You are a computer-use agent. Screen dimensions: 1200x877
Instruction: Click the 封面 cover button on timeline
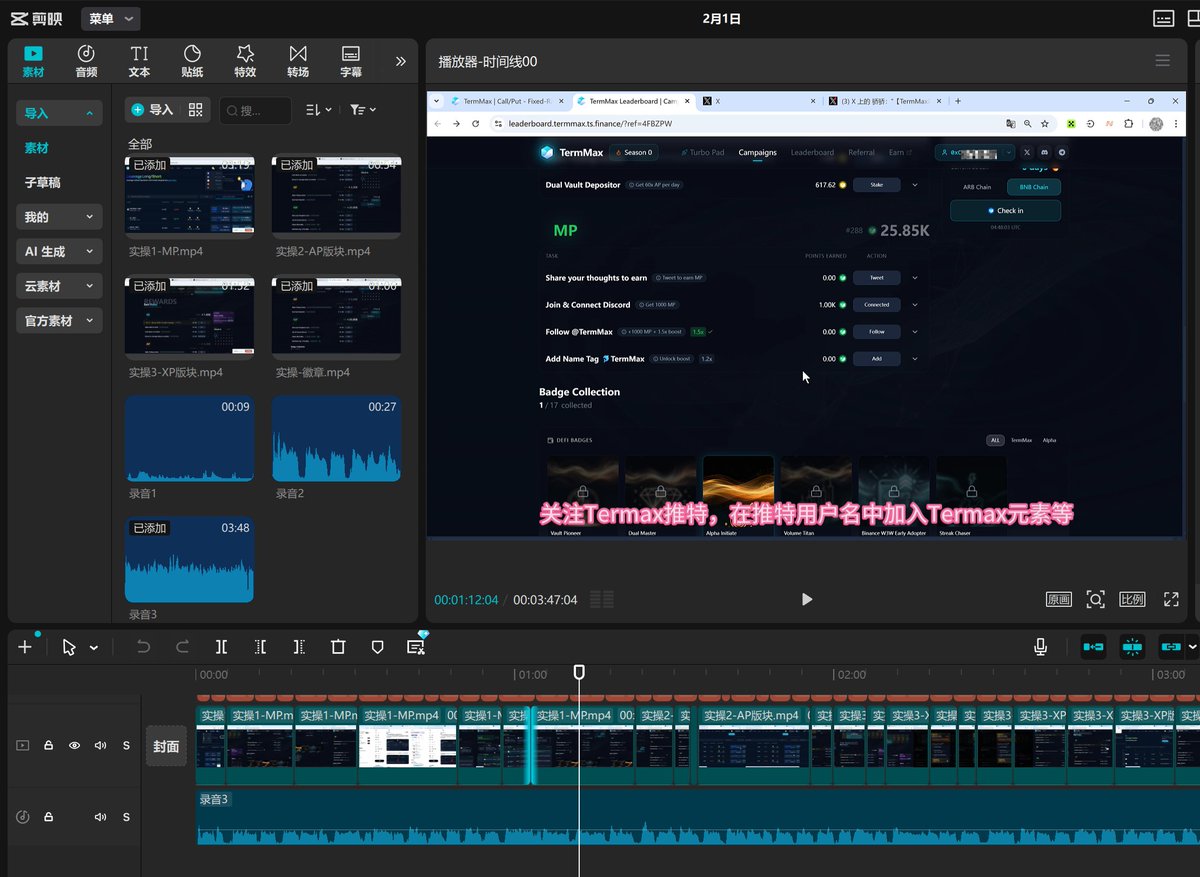166,746
